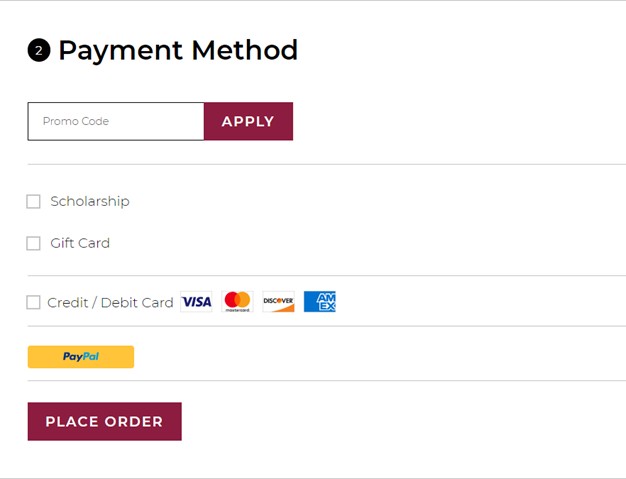Click the divider line above PayPal button
This screenshot has width=626, height=479.
point(326,326)
